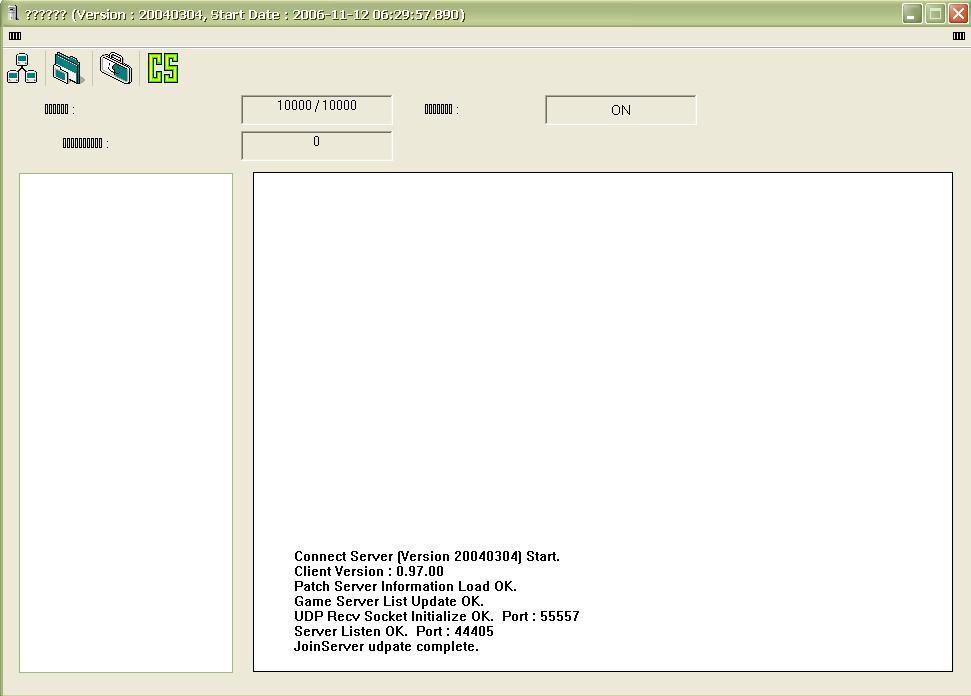Click the briefcase toolbar icon

pyautogui.click(x=116, y=69)
